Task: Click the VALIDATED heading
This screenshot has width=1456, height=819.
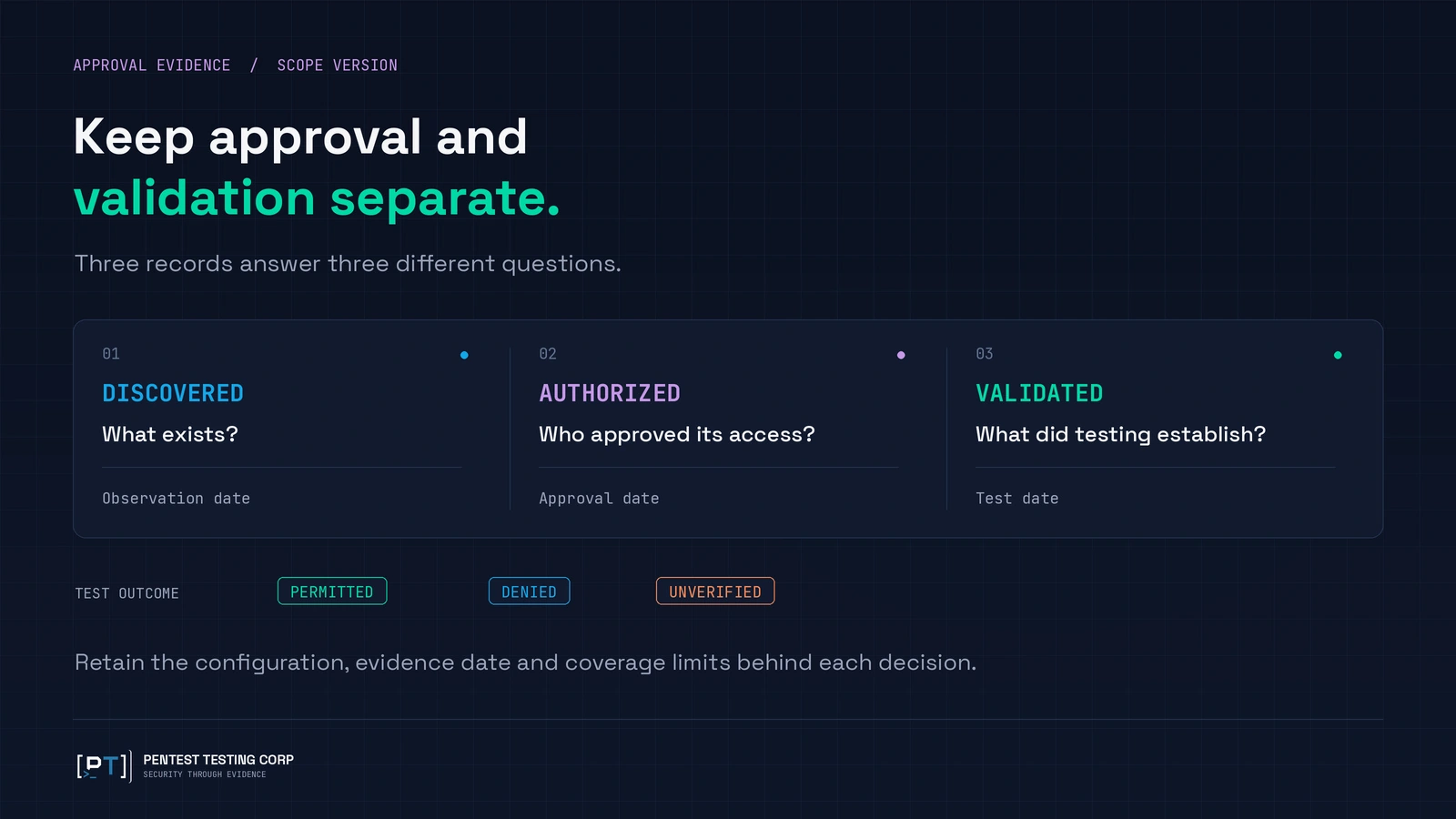Action: pos(1039,393)
